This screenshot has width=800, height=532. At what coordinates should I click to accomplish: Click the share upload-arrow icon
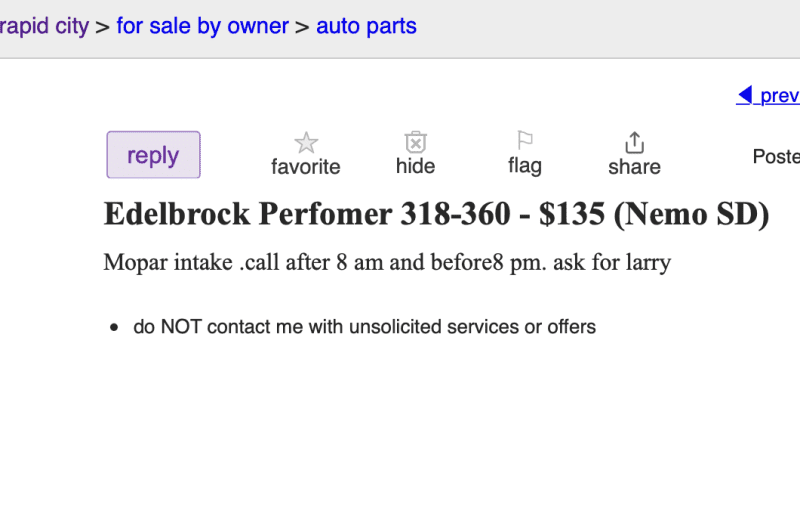[x=634, y=142]
